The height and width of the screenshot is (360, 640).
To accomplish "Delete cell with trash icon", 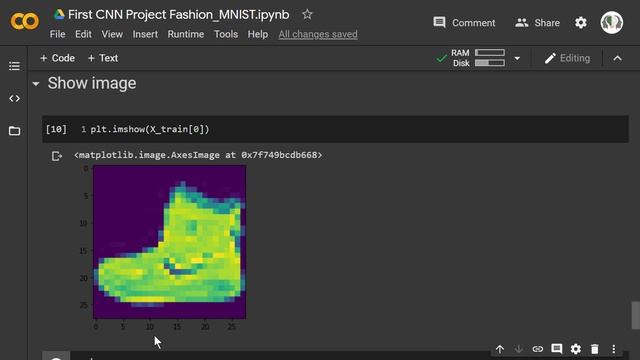I will [595, 349].
